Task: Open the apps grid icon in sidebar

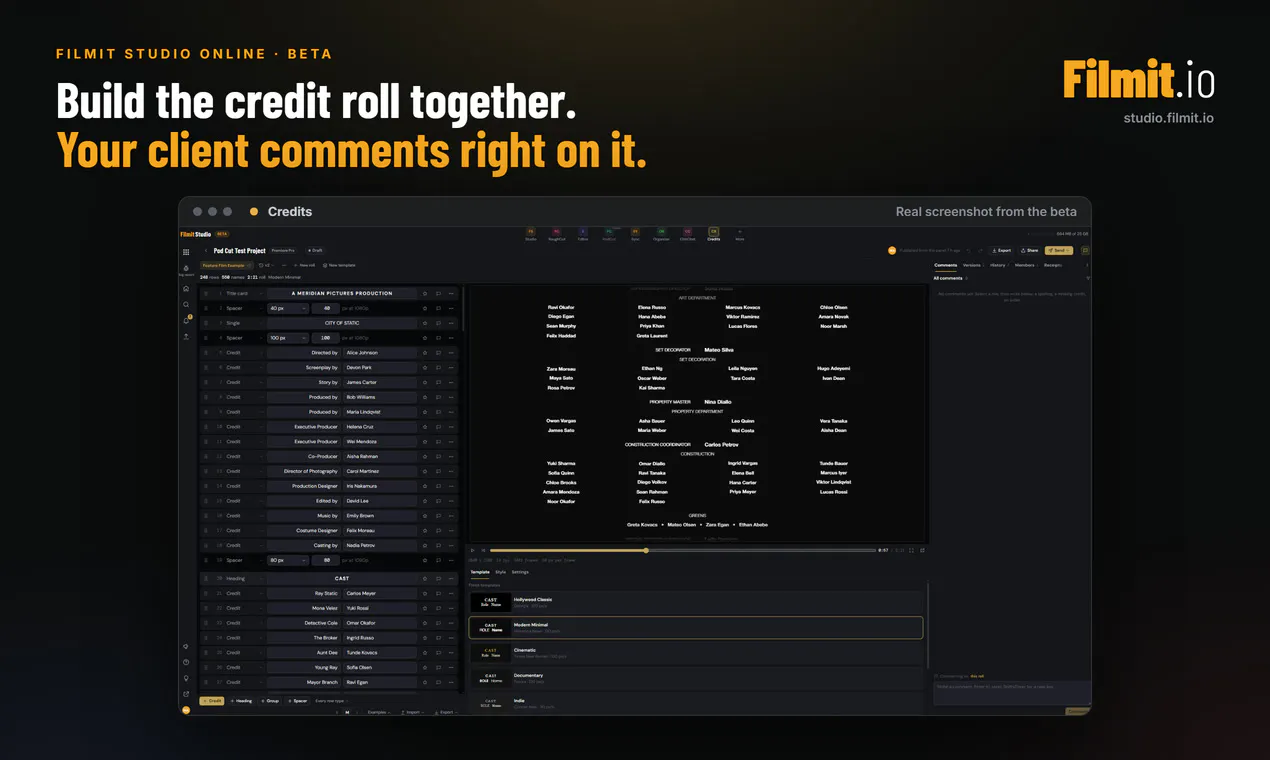Action: pyautogui.click(x=185, y=252)
